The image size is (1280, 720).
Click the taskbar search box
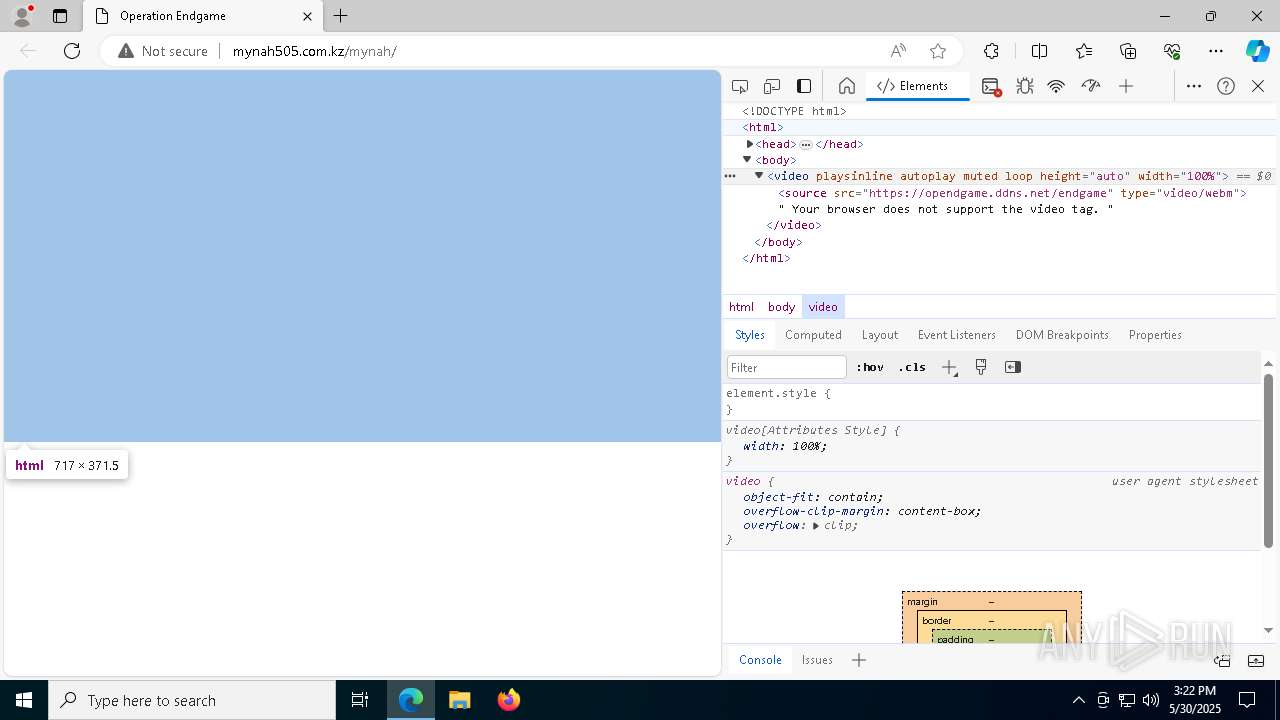point(192,700)
